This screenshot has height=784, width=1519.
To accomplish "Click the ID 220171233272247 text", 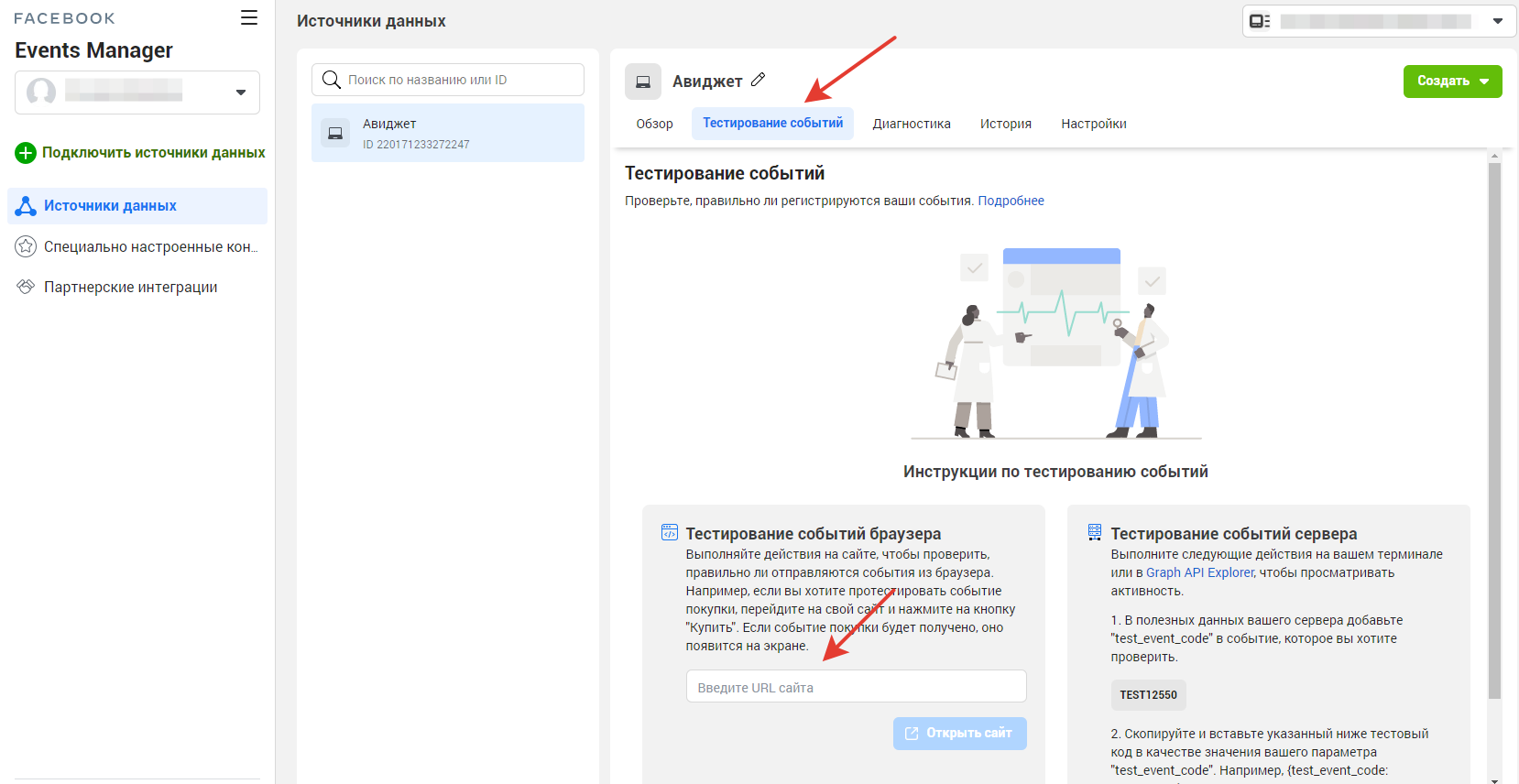I will pyautogui.click(x=416, y=145).
